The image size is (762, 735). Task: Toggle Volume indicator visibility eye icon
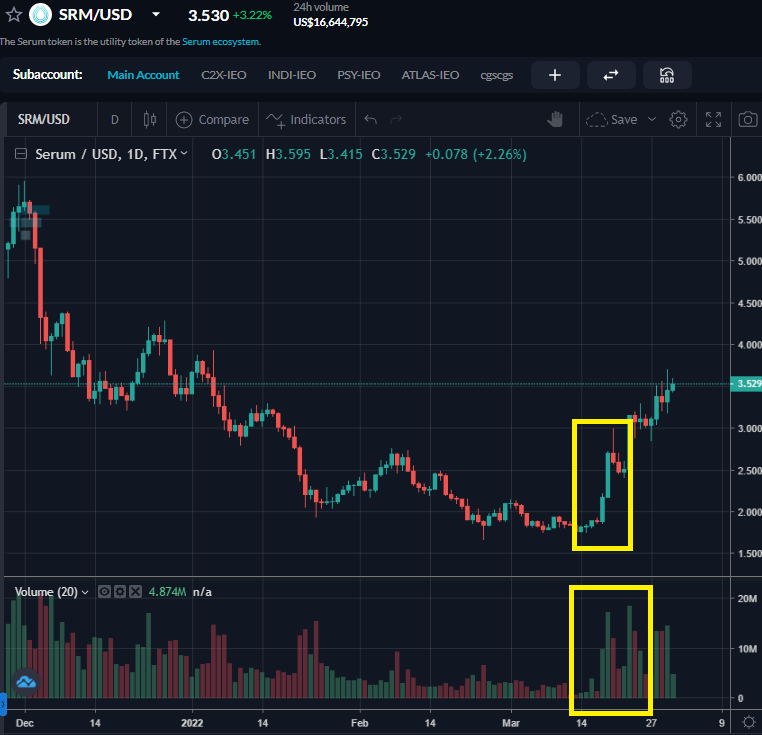coord(104,592)
